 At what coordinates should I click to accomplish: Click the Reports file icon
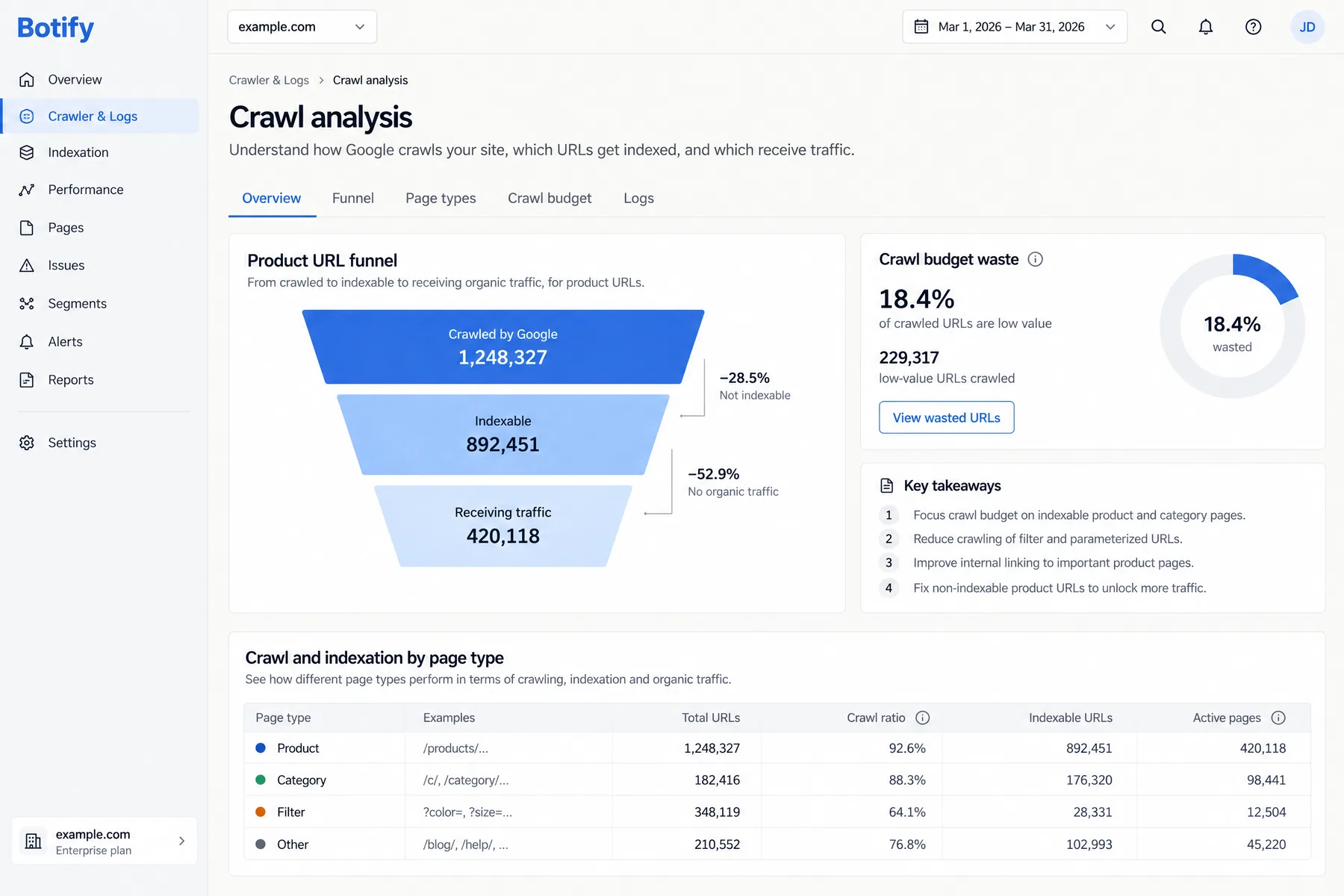(27, 379)
